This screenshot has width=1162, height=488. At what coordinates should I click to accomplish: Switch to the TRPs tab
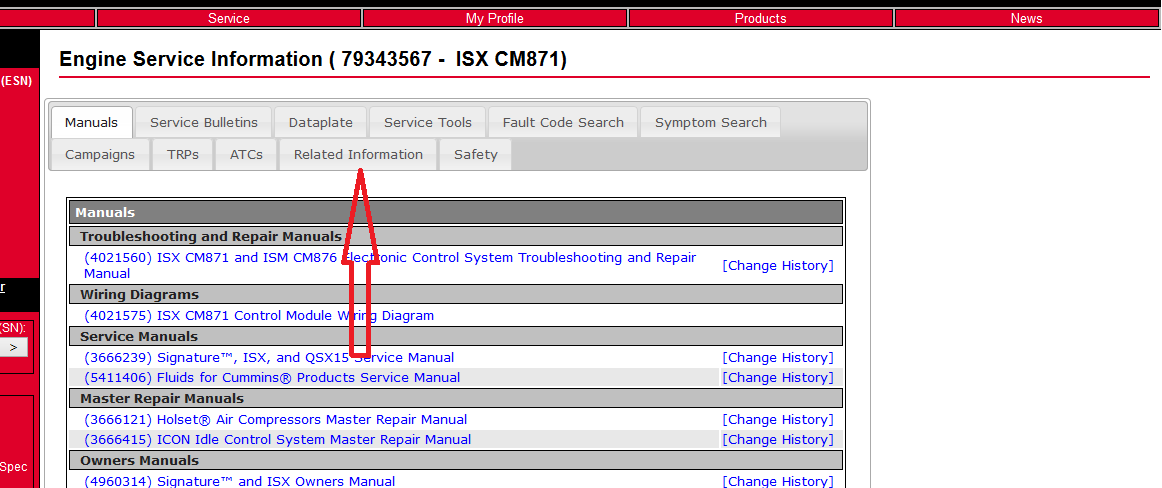183,155
